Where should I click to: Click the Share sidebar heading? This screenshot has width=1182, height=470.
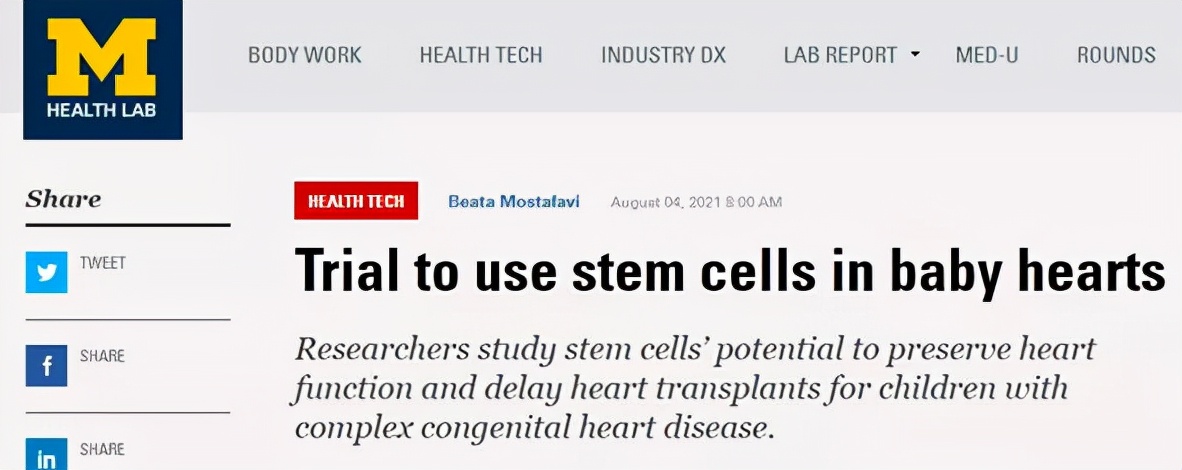click(63, 199)
